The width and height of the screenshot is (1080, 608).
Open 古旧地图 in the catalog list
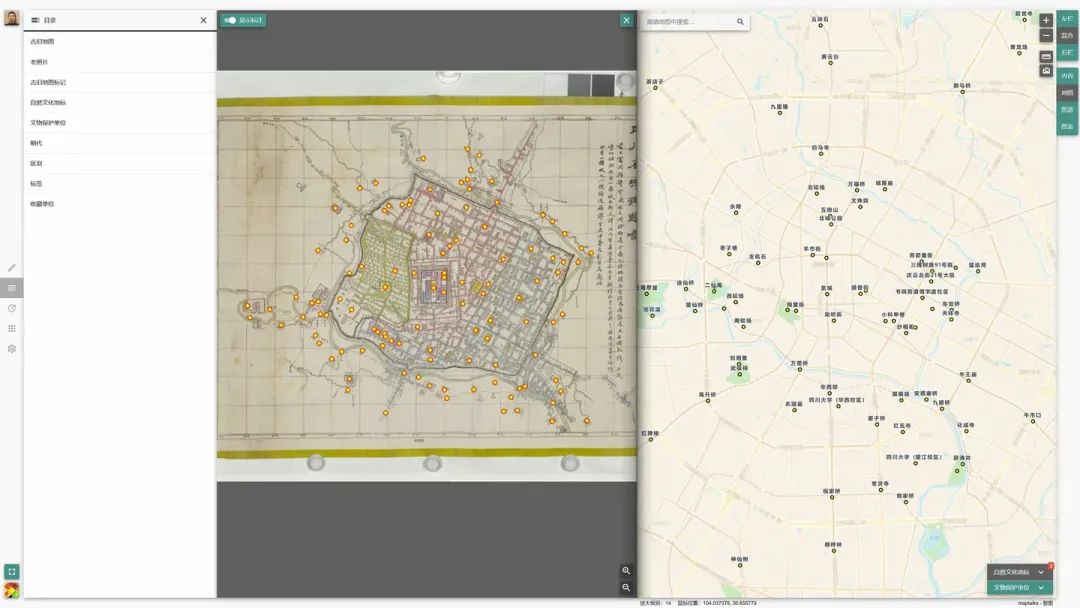click(42, 41)
